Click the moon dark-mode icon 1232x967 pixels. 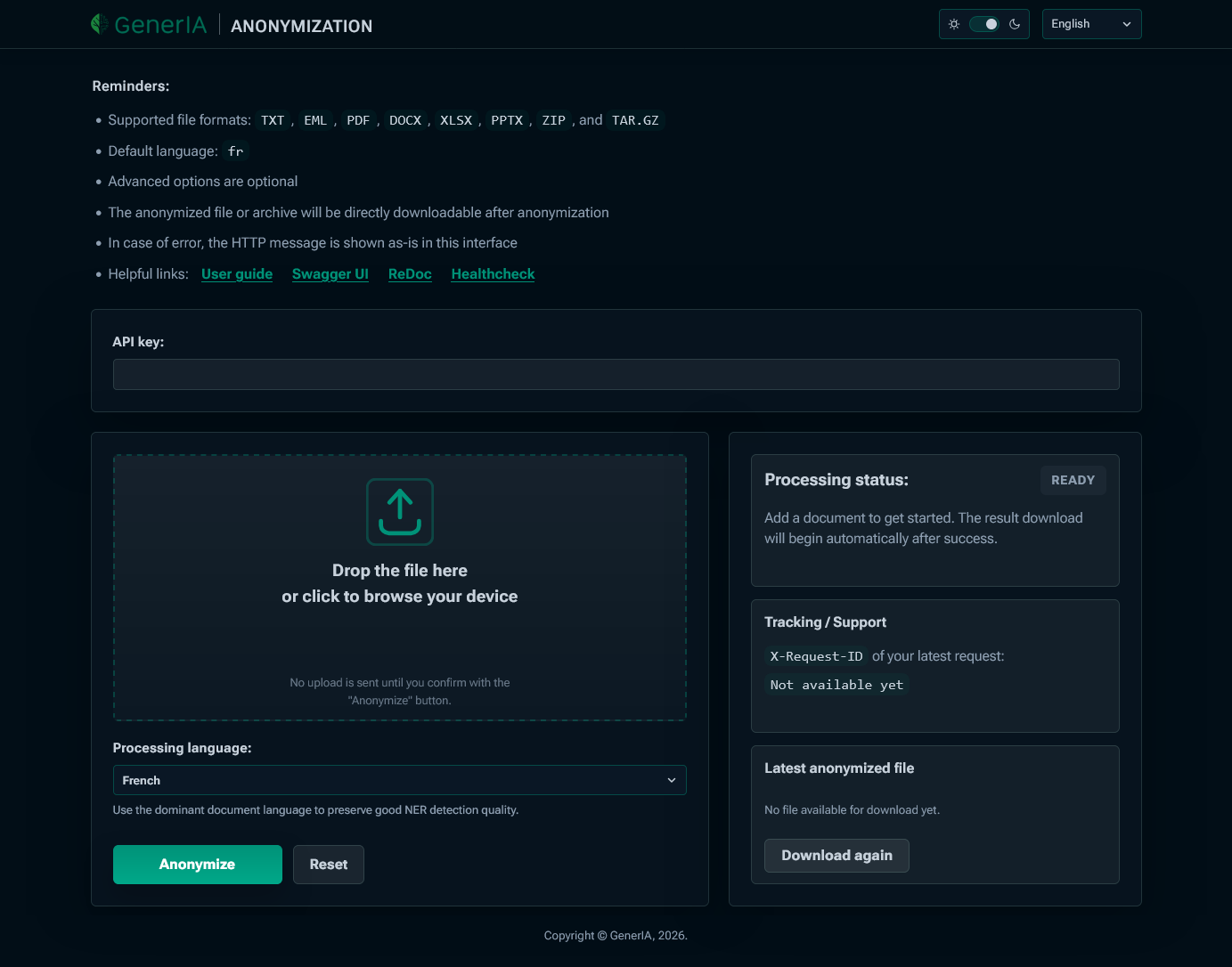click(x=1015, y=24)
